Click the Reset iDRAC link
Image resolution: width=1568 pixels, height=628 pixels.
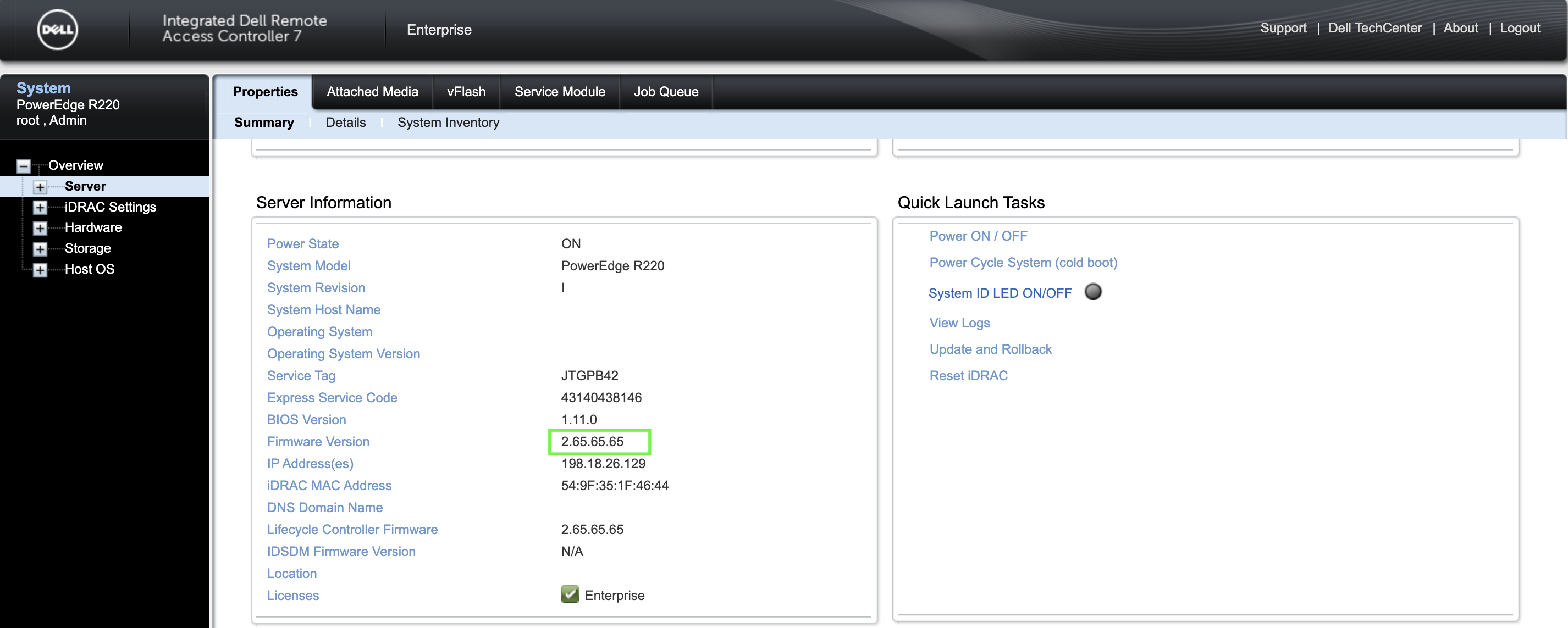click(968, 375)
